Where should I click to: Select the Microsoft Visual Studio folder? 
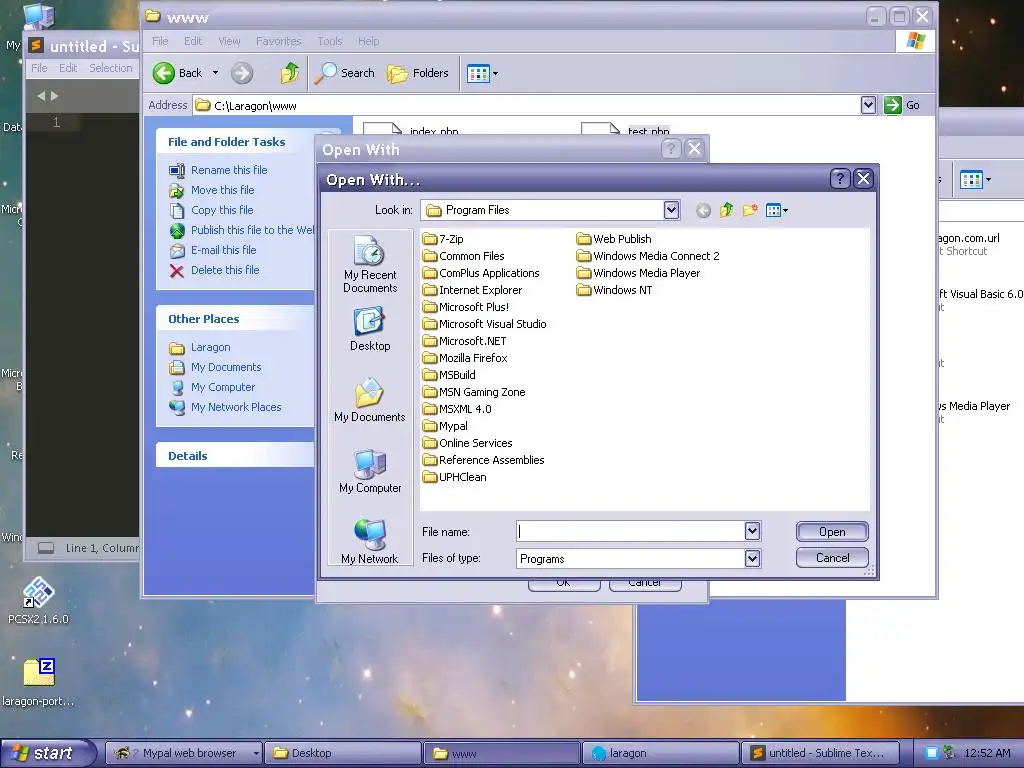[485, 324]
